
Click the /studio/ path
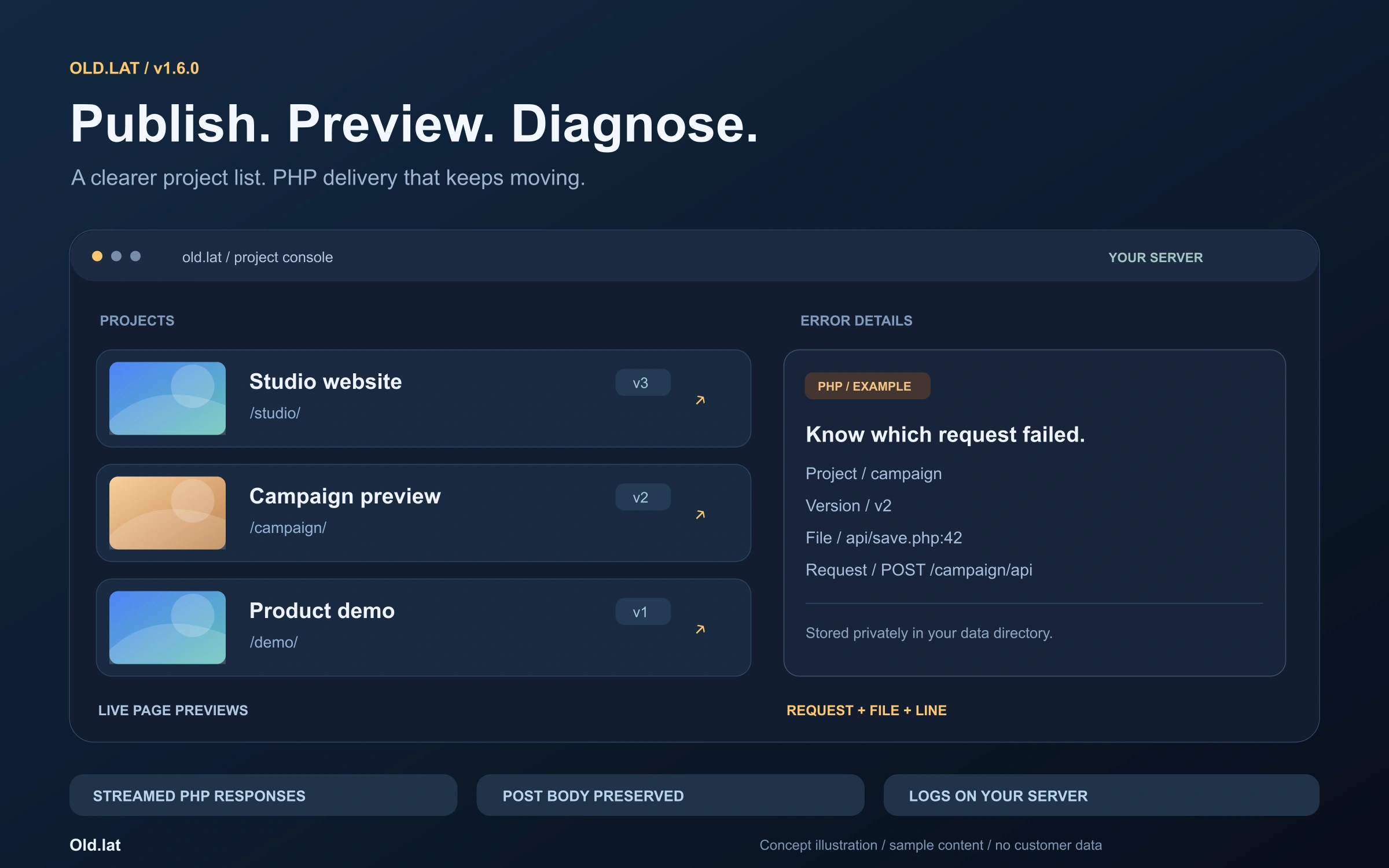[275, 413]
